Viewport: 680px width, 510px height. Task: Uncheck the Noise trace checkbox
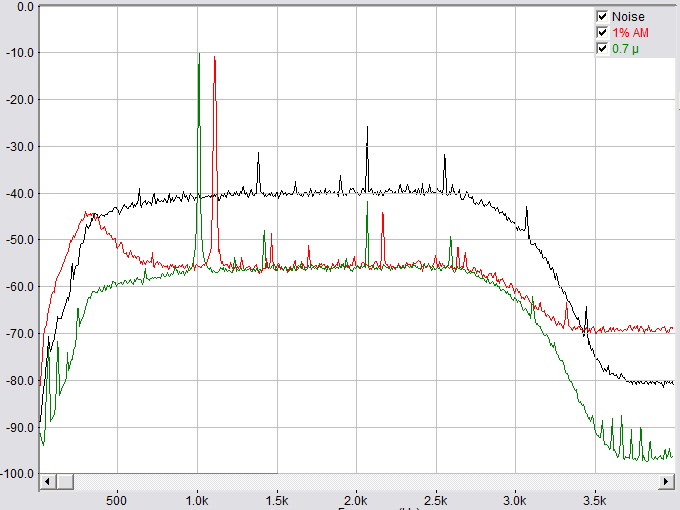click(602, 17)
